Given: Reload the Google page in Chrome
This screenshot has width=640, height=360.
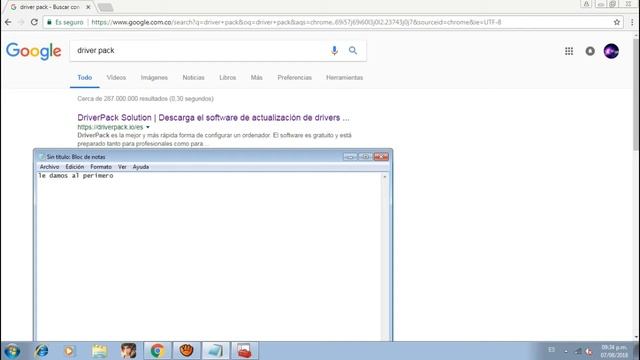Looking at the screenshot, I should pos(34,22).
